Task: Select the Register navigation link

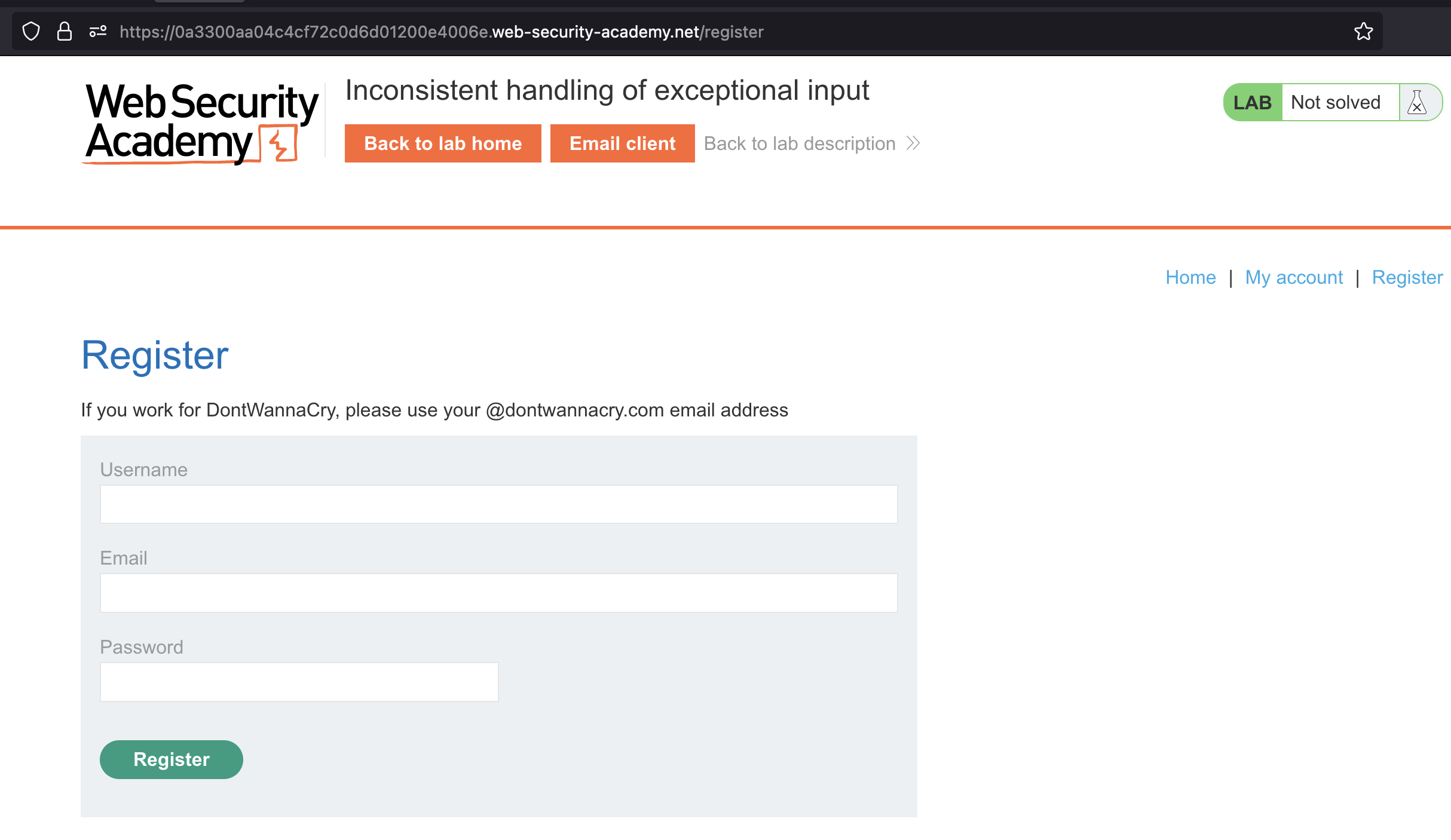Action: (x=1407, y=277)
